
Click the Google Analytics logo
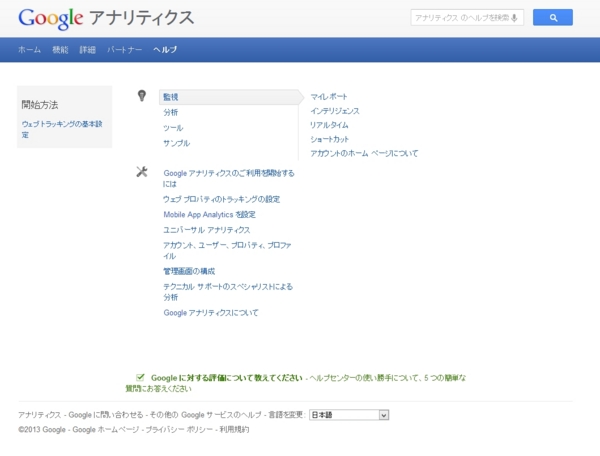(106, 18)
